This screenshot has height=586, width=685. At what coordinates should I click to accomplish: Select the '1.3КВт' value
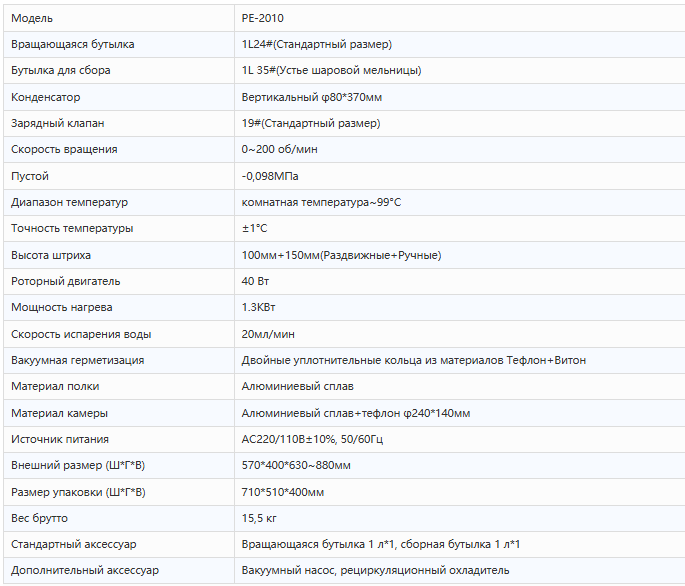point(259,308)
